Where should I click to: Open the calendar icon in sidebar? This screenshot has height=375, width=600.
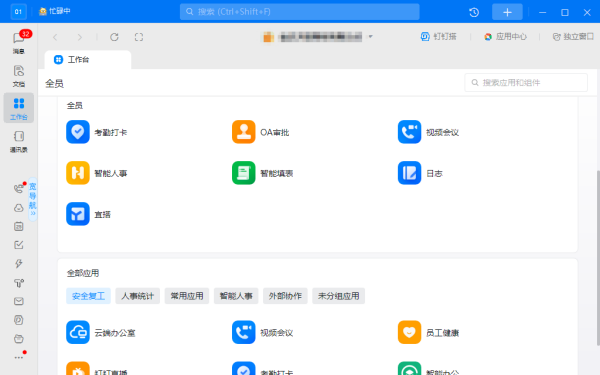(19, 226)
